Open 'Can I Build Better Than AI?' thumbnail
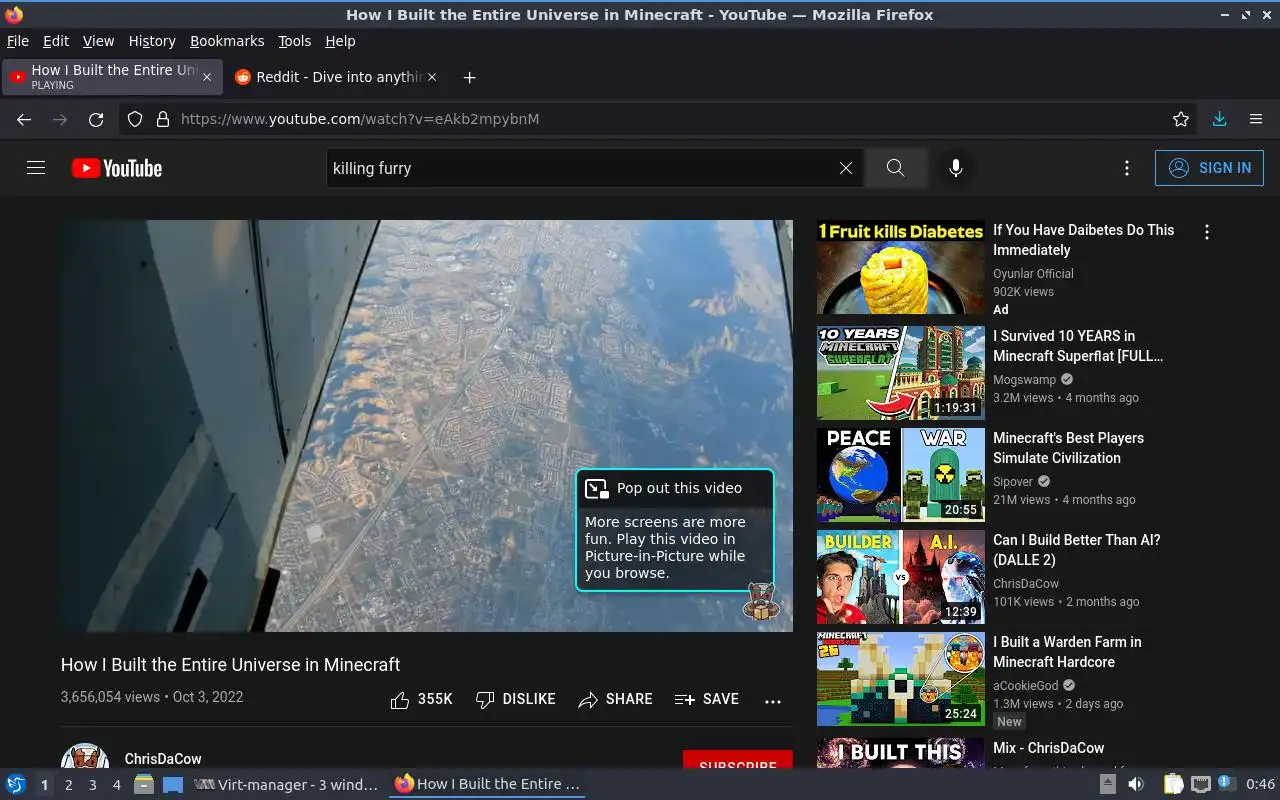The height and width of the screenshot is (800, 1280). 900,577
